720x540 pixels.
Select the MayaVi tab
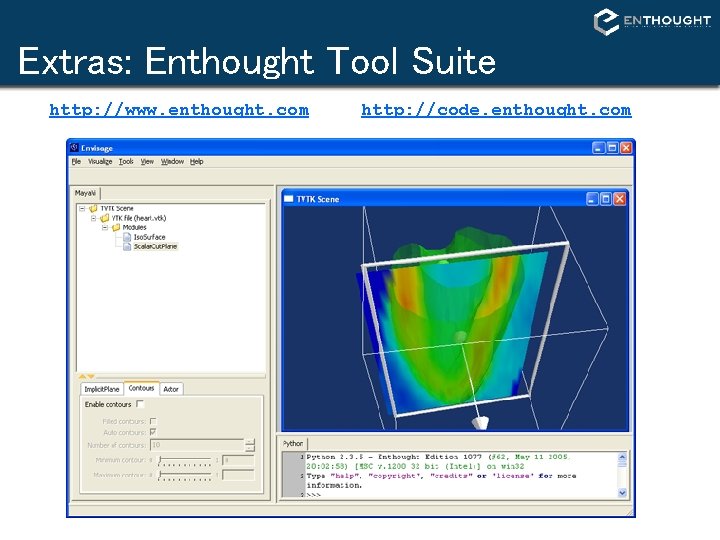(85, 193)
